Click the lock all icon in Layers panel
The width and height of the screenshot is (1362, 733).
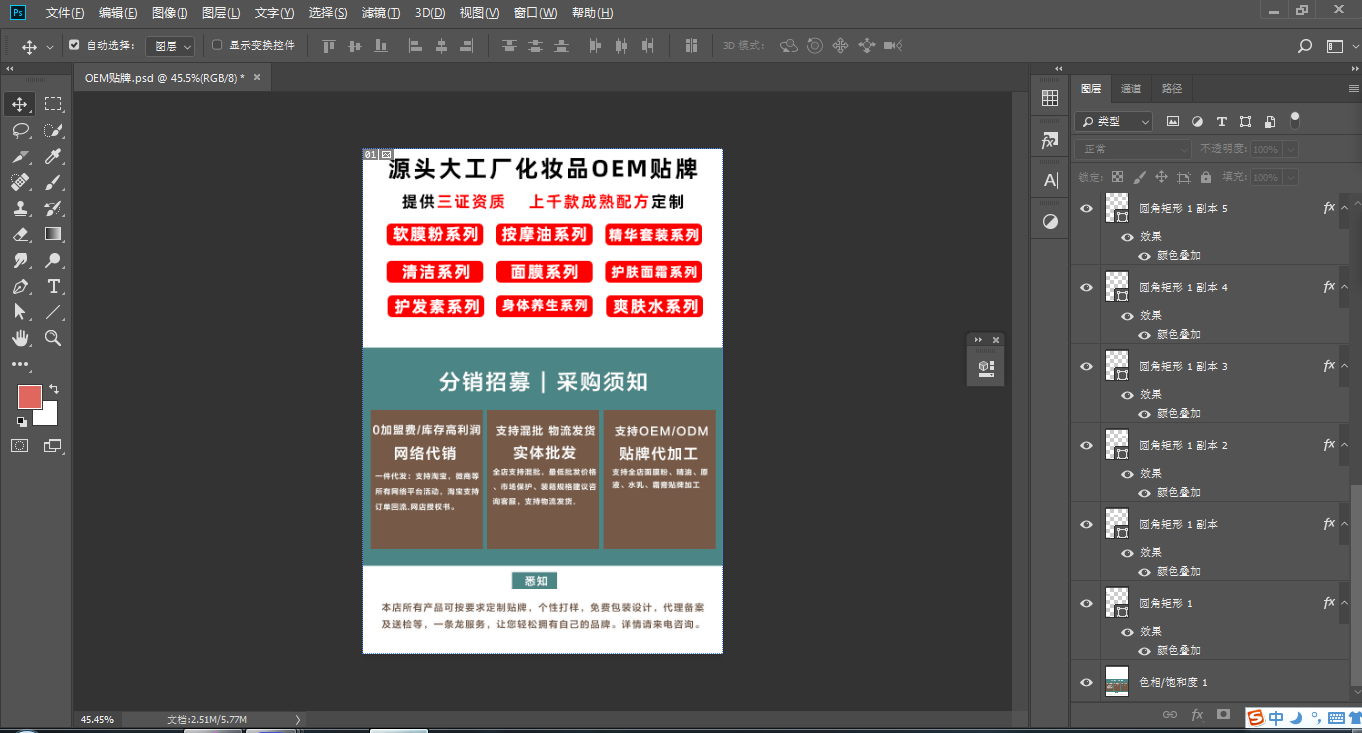click(x=1206, y=177)
